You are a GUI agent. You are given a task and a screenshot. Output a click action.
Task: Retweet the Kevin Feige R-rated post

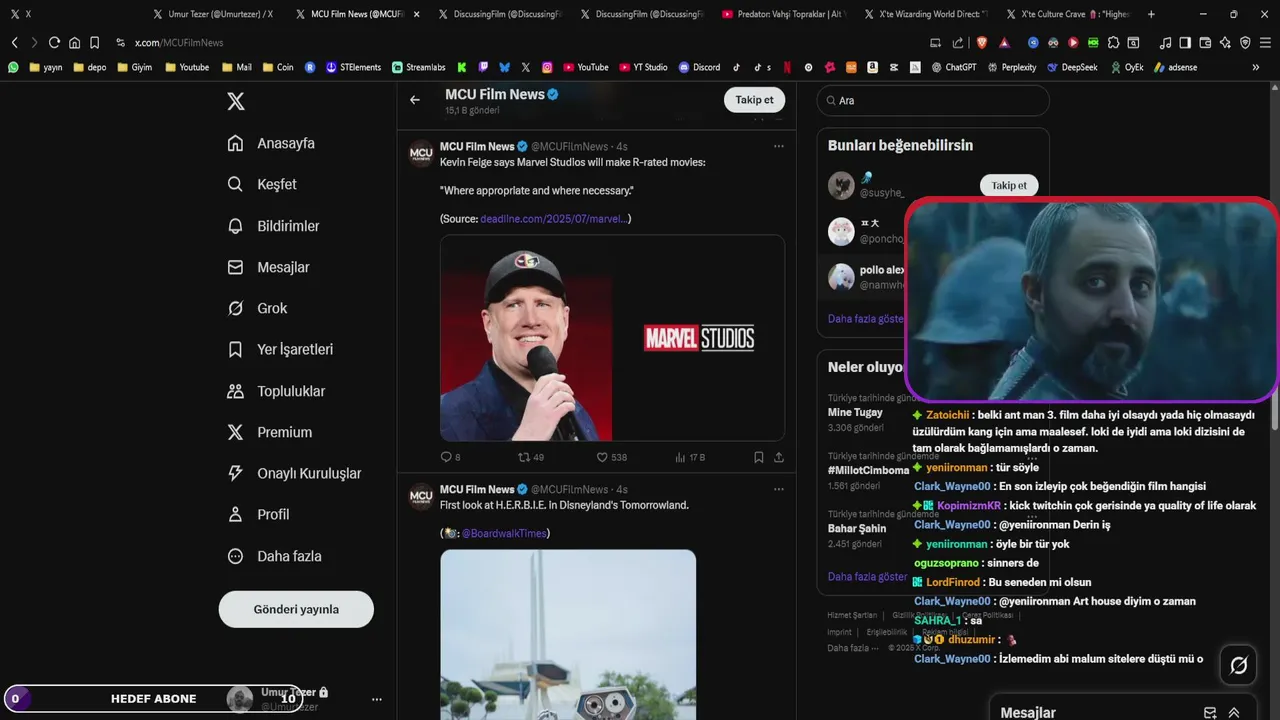530,457
